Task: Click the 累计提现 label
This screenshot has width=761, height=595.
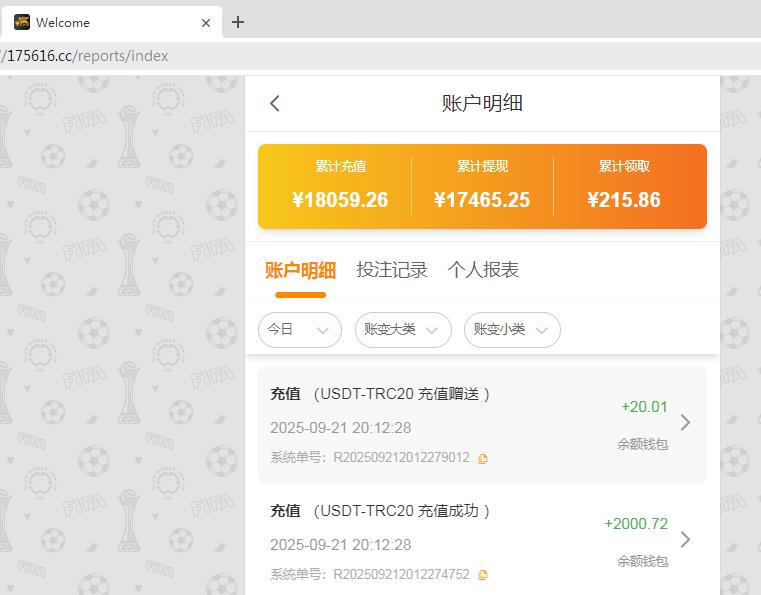Action: [x=482, y=166]
